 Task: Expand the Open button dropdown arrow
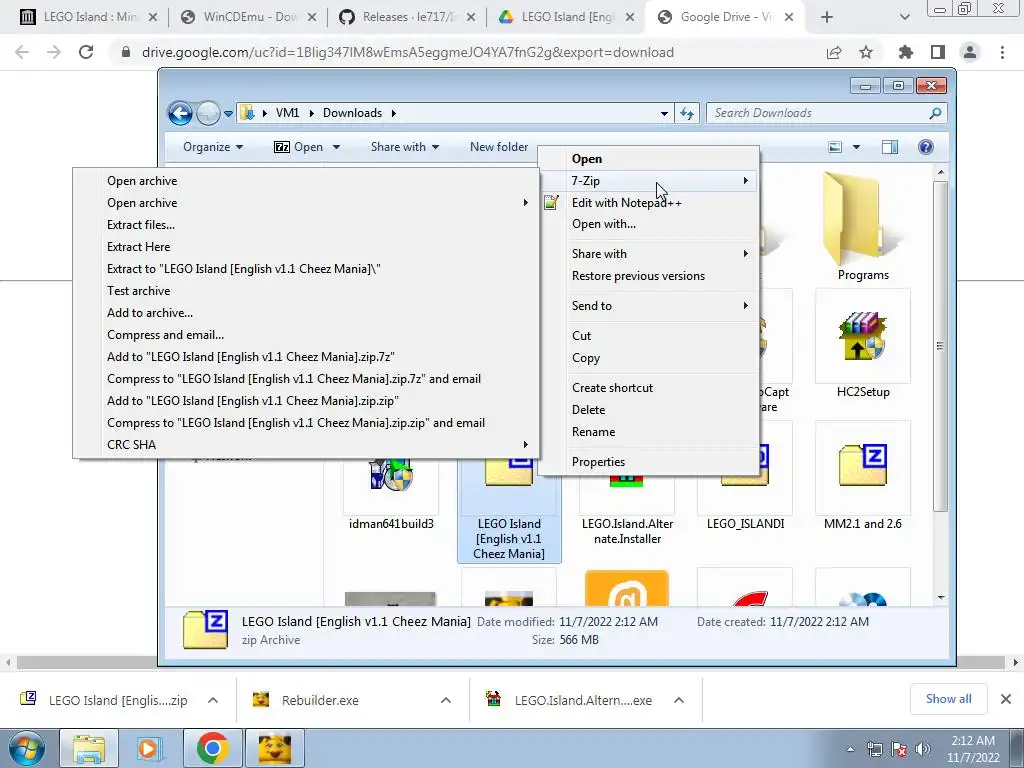point(336,147)
